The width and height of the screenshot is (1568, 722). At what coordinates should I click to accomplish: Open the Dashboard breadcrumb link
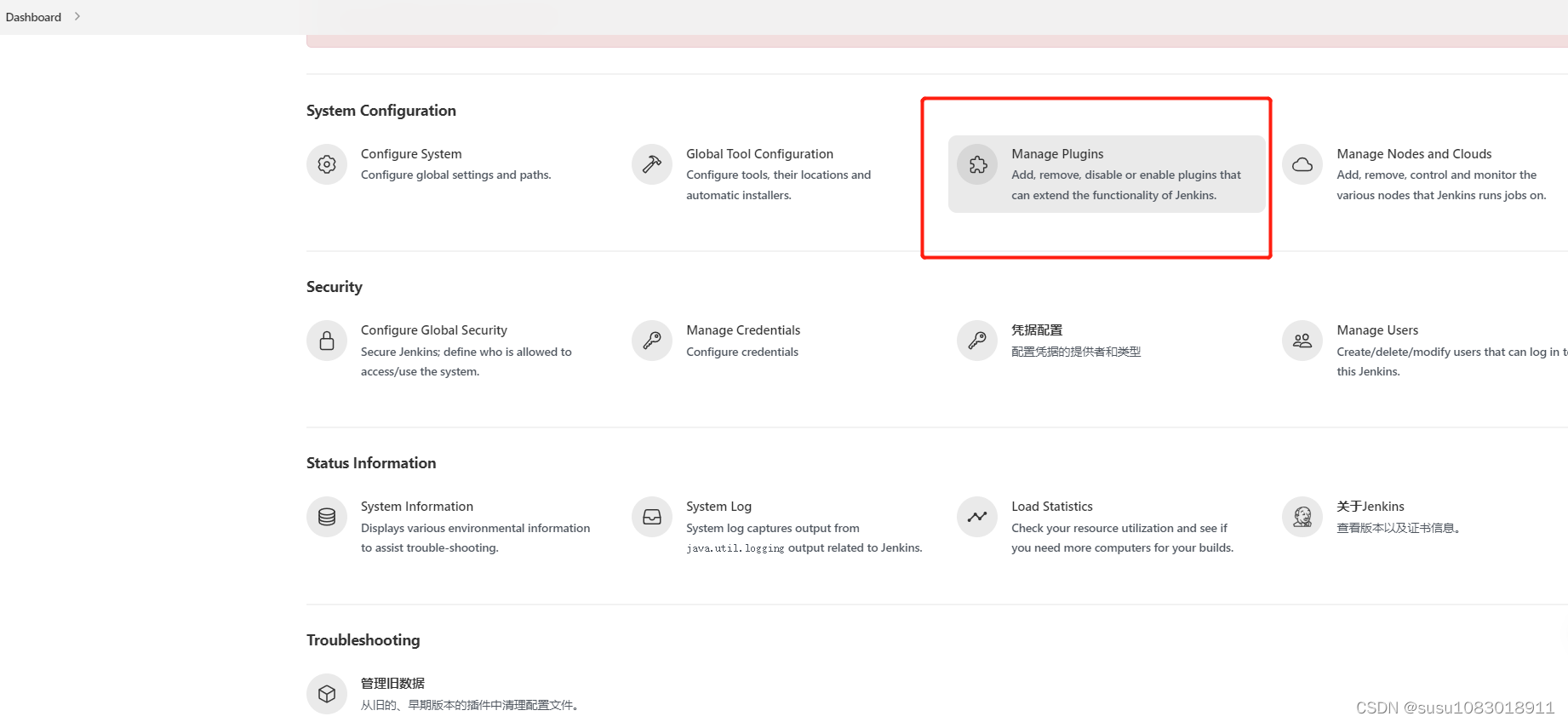[33, 17]
